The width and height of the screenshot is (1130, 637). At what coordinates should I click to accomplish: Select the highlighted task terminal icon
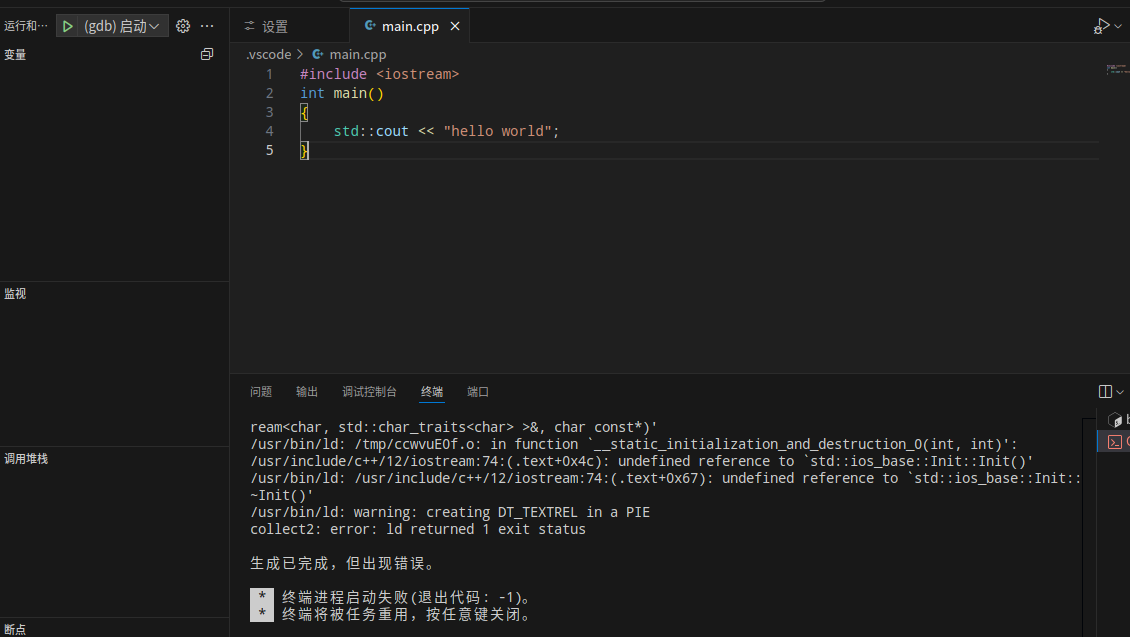[x=1115, y=442]
